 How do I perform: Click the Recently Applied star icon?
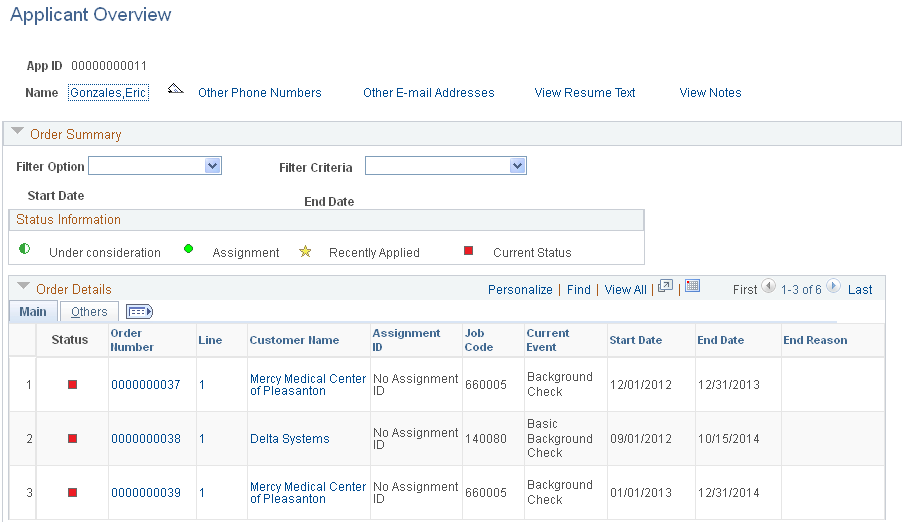coord(305,252)
